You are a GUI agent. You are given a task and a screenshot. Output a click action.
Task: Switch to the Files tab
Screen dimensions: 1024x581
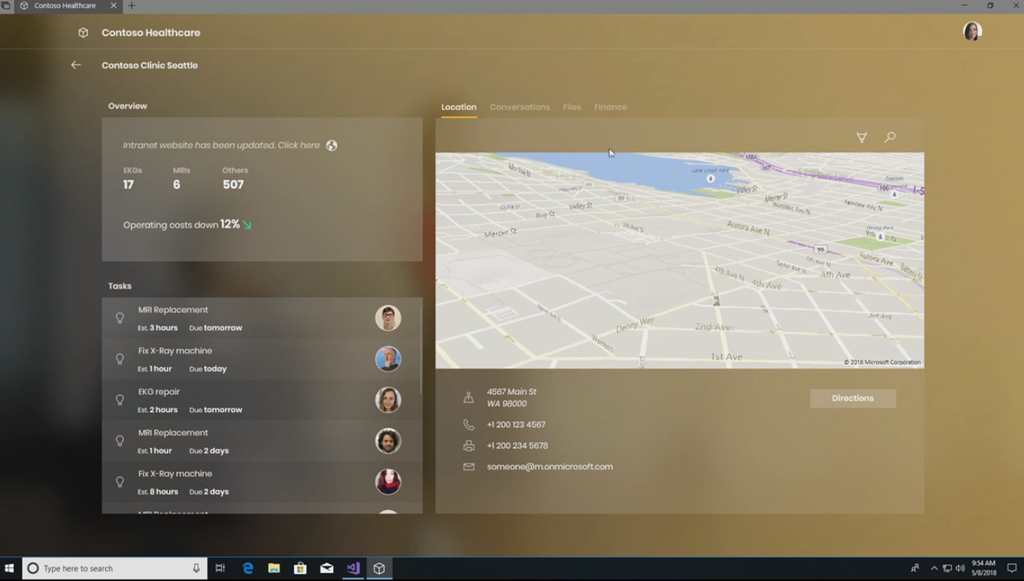point(571,107)
